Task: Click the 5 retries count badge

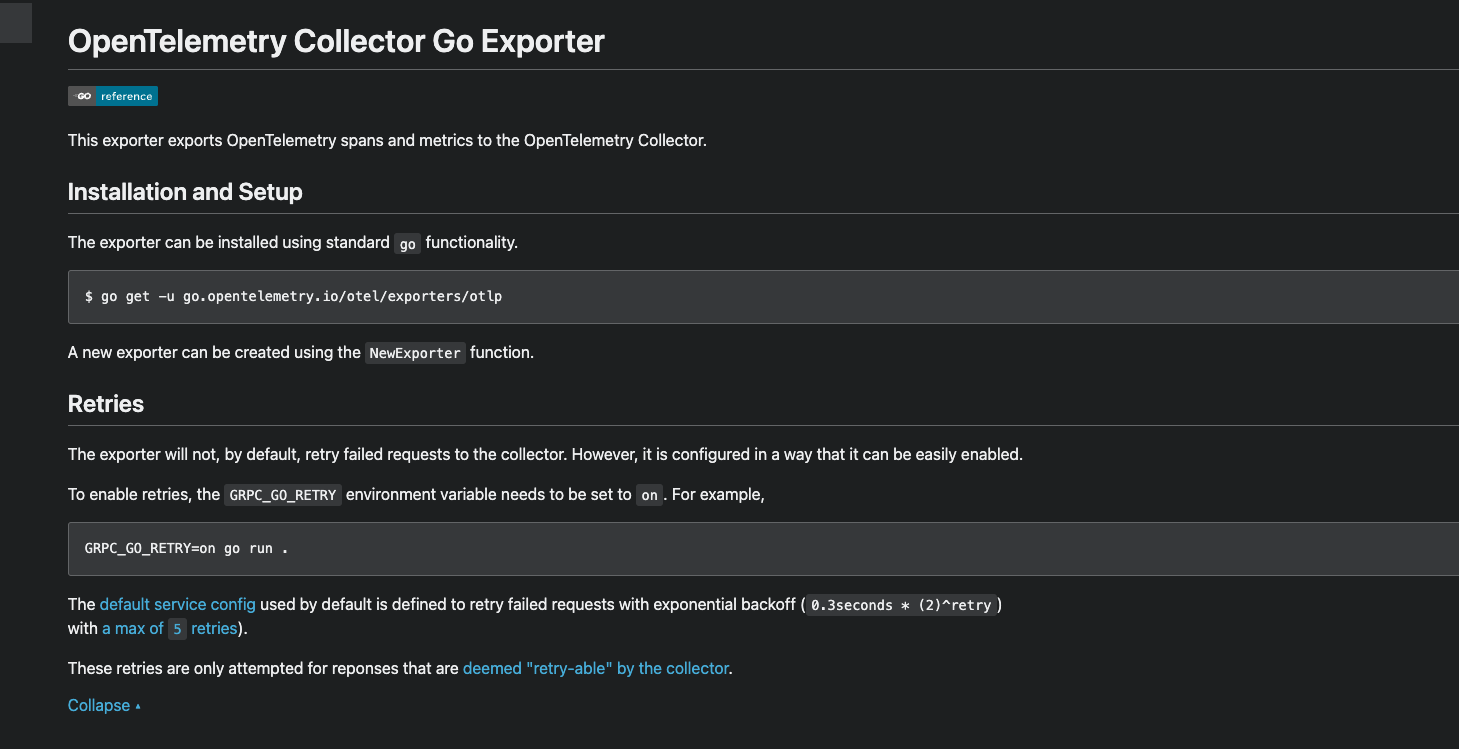Action: coord(176,628)
